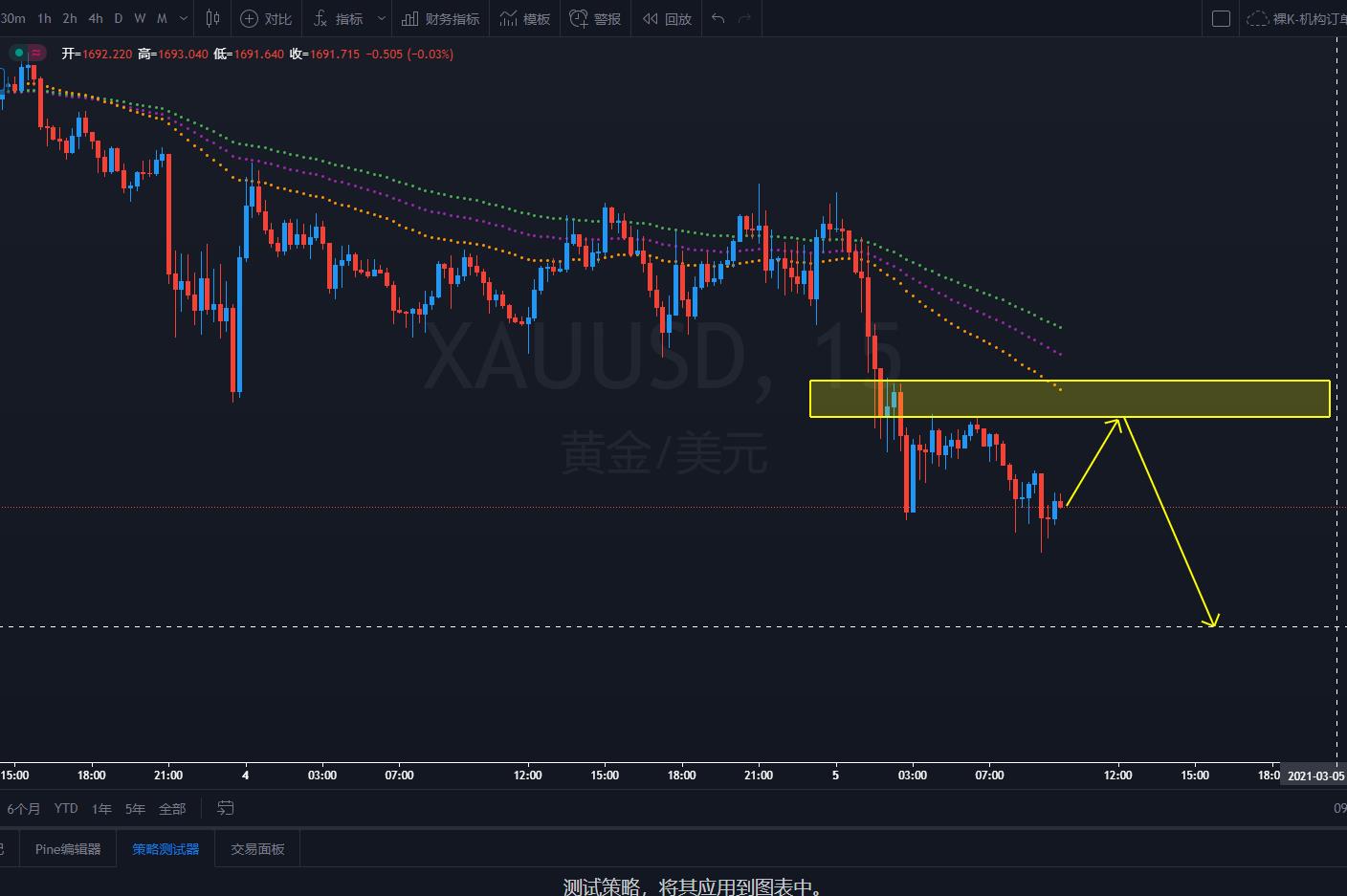This screenshot has width=1347, height=896.
Task: Toggle the pink wave indicator button
Action: click(36, 53)
